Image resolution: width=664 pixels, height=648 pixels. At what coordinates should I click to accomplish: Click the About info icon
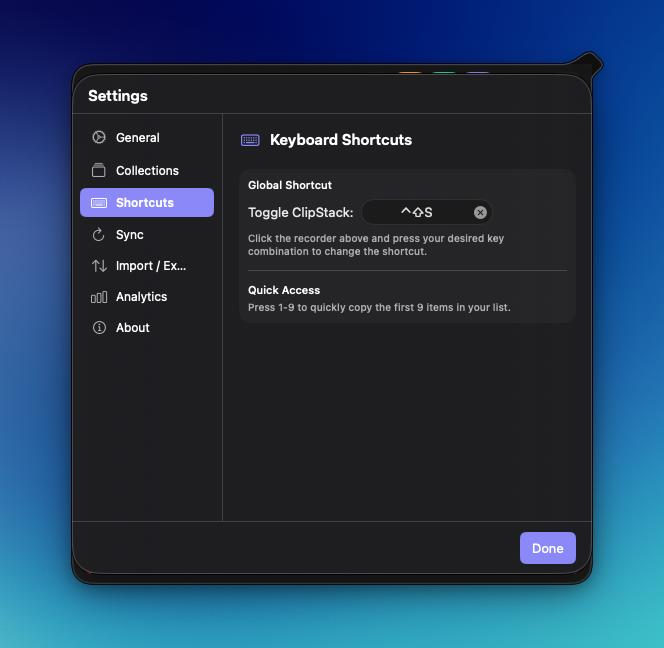click(99, 328)
